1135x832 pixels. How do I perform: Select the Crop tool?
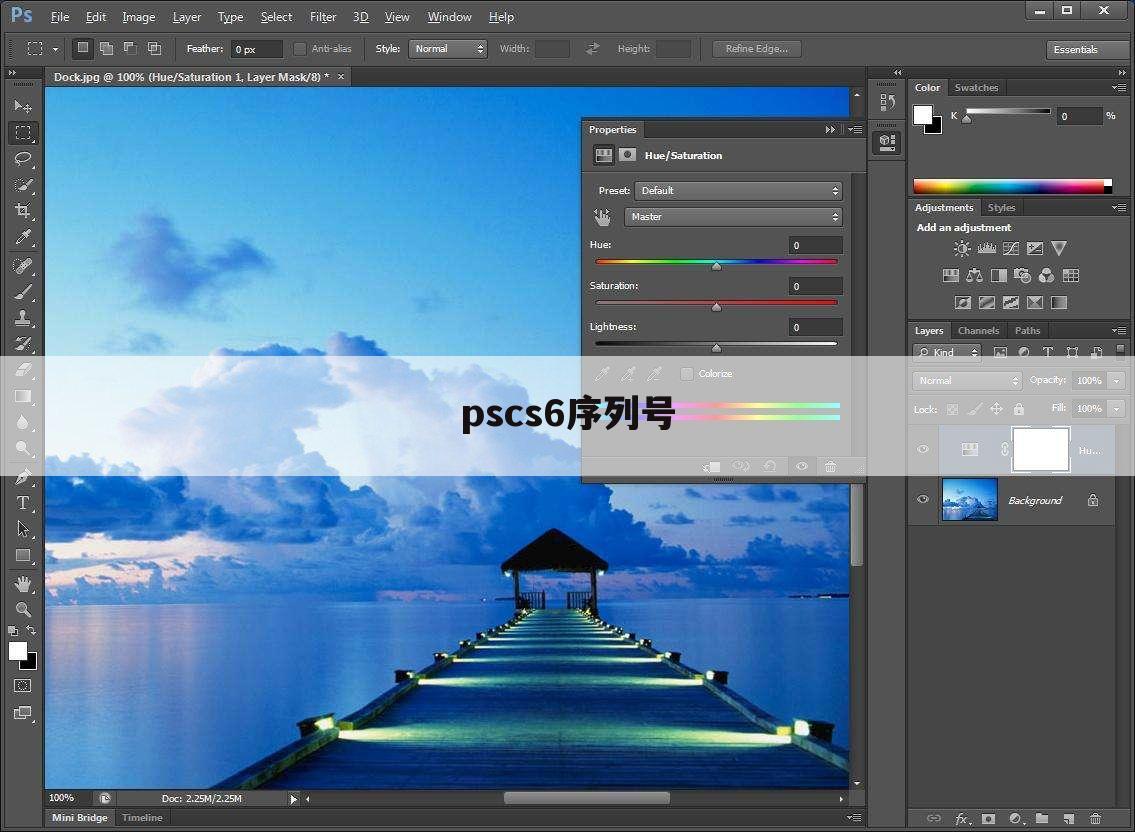coord(23,211)
